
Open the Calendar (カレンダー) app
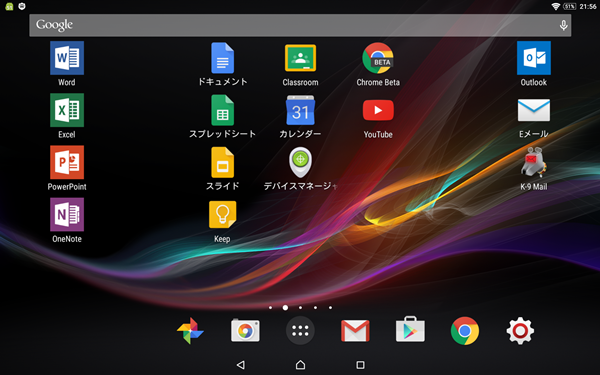tap(300, 110)
